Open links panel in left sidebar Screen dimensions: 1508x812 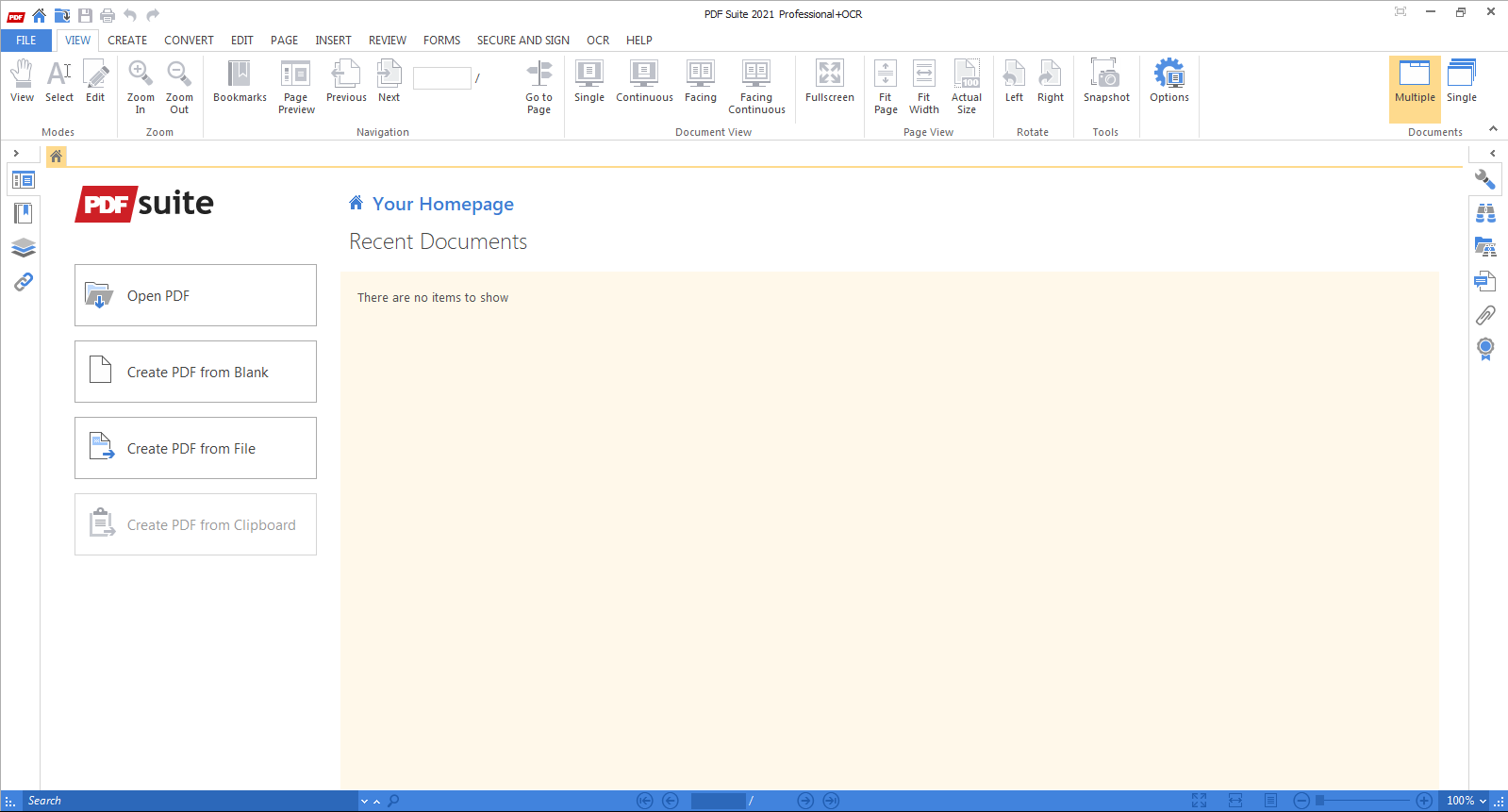24,281
